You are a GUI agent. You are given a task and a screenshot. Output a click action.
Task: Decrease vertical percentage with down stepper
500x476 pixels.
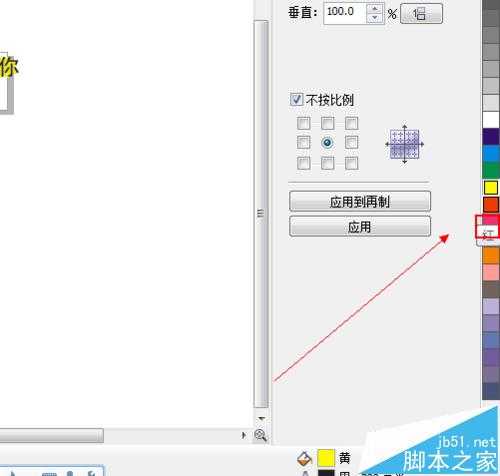375,18
